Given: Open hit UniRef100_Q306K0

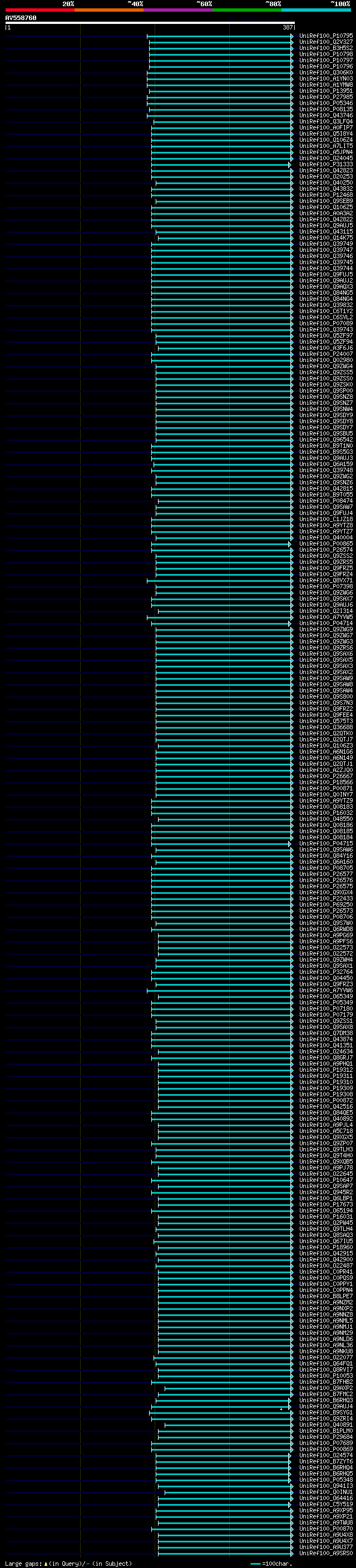Looking at the screenshot, I should (326, 72).
